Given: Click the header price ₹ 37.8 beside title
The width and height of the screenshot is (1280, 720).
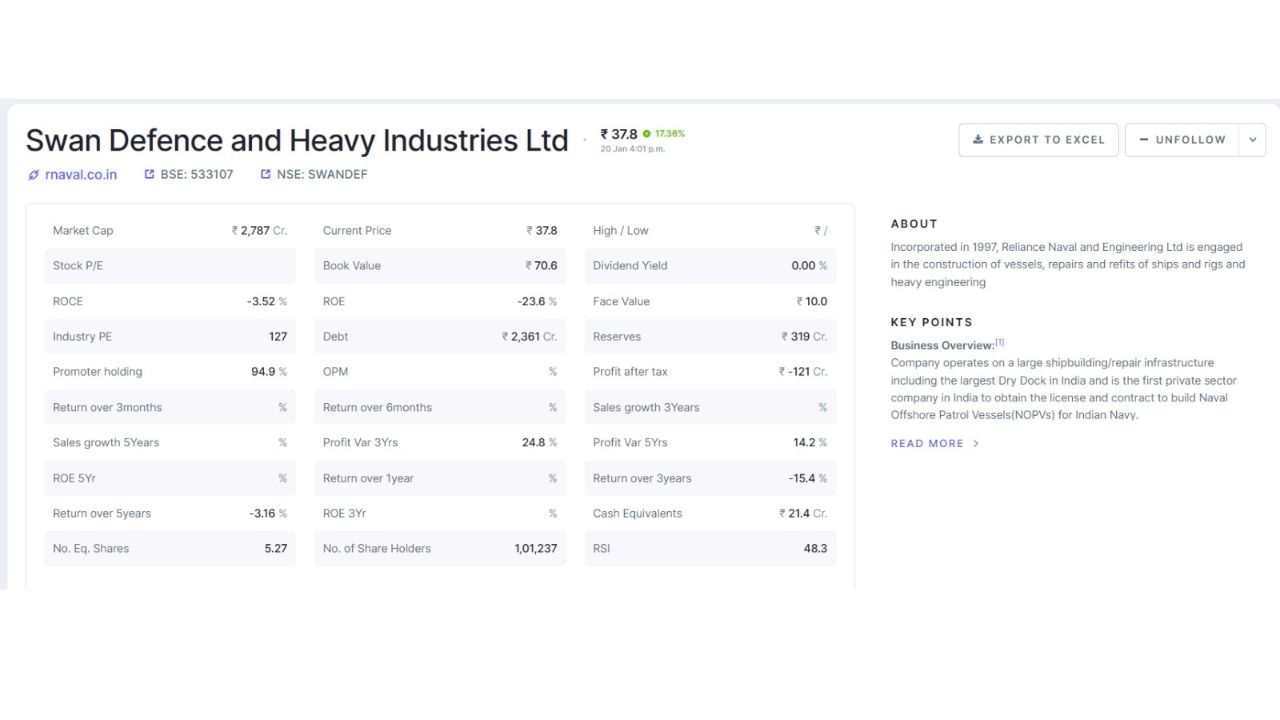Looking at the screenshot, I should click(619, 134).
